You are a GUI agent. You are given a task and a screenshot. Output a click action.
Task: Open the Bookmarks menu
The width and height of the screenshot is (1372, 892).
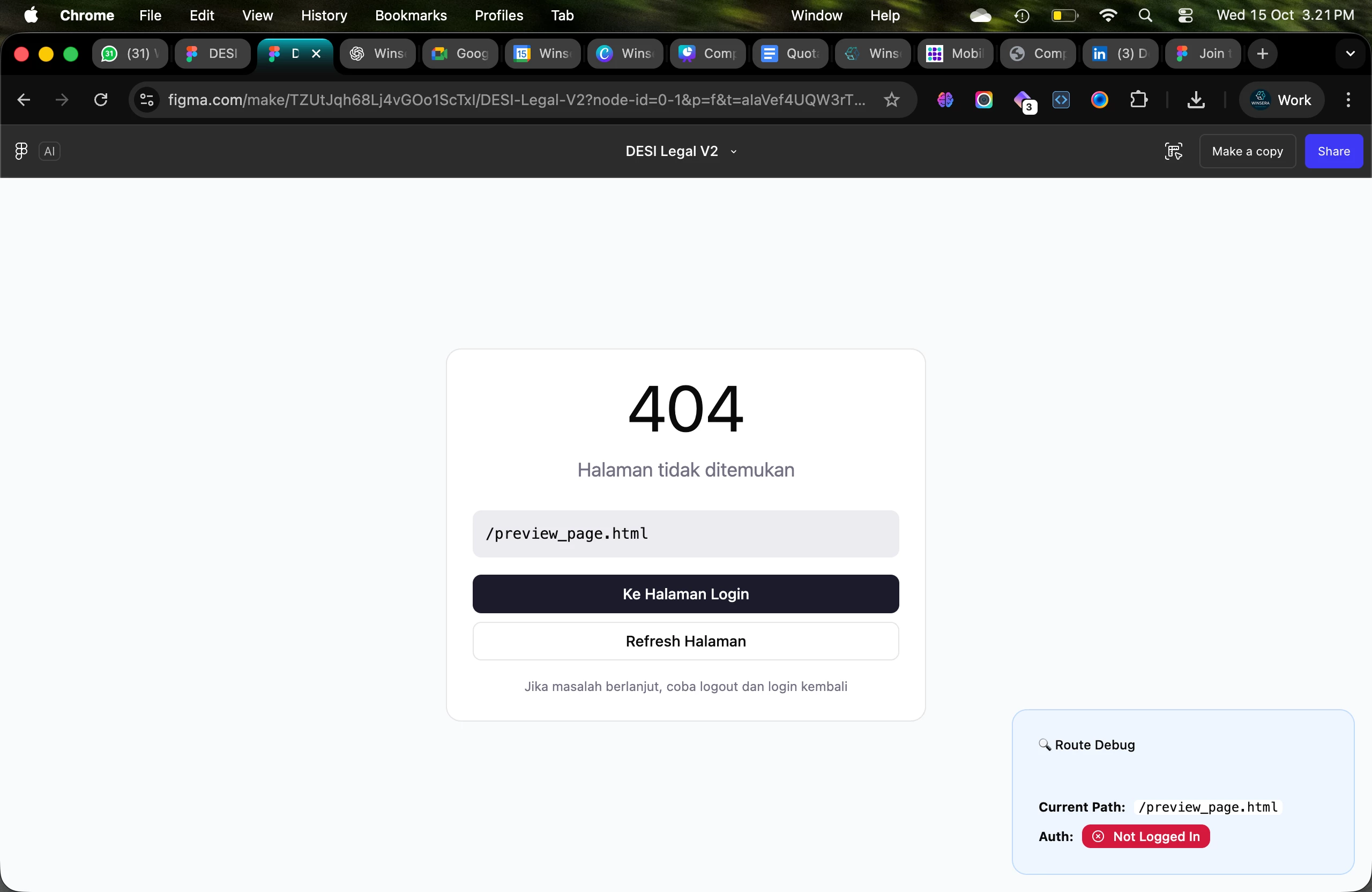point(411,16)
